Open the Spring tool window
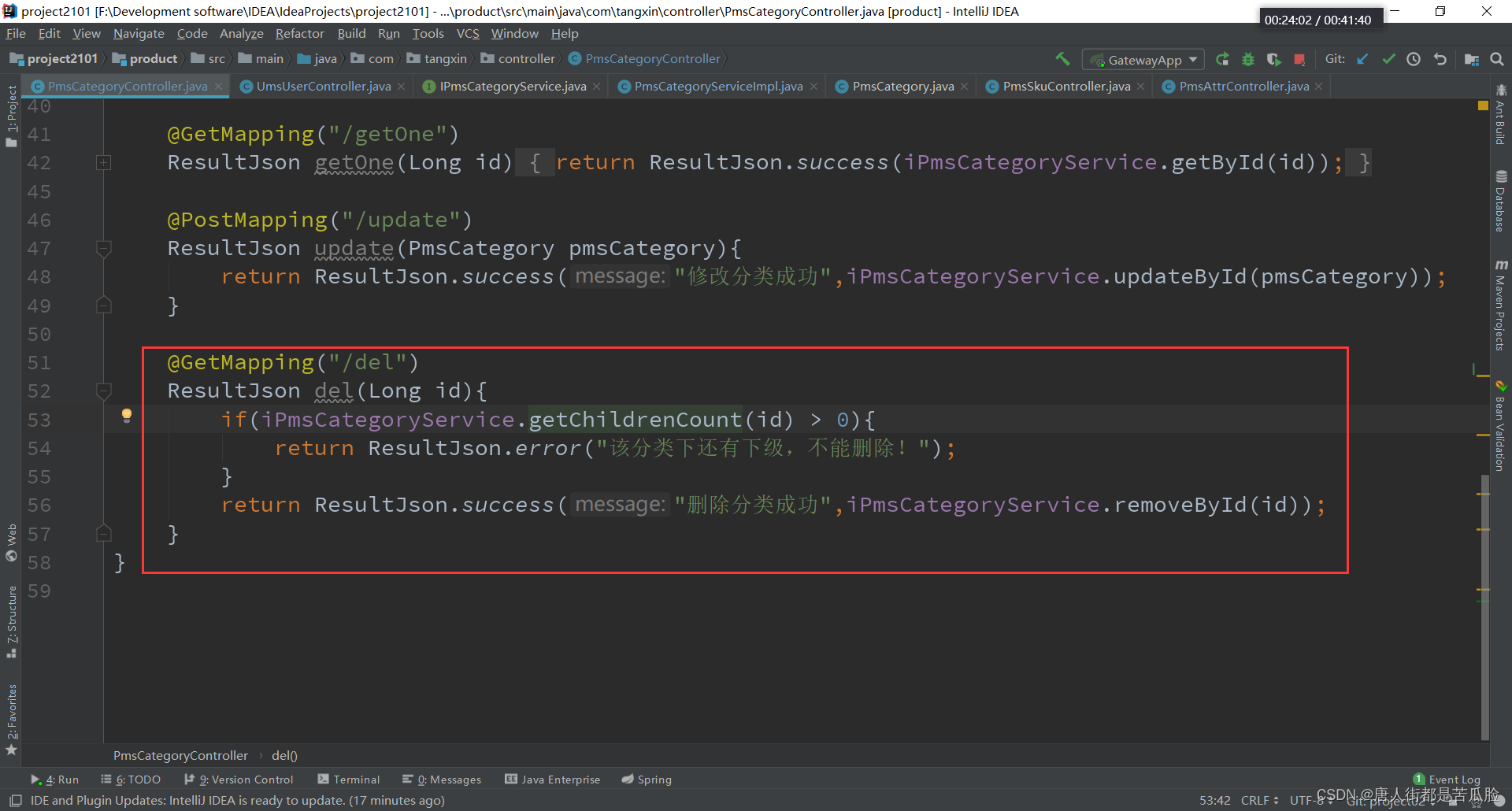The height and width of the screenshot is (811, 1512). 647,780
